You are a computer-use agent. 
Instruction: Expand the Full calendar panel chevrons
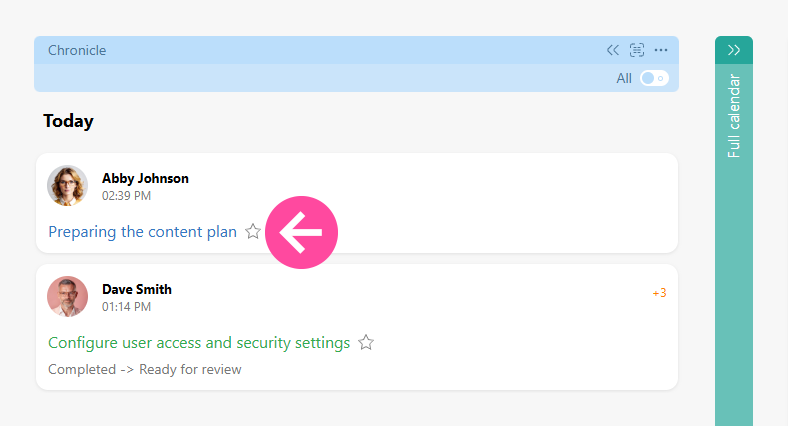(734, 50)
